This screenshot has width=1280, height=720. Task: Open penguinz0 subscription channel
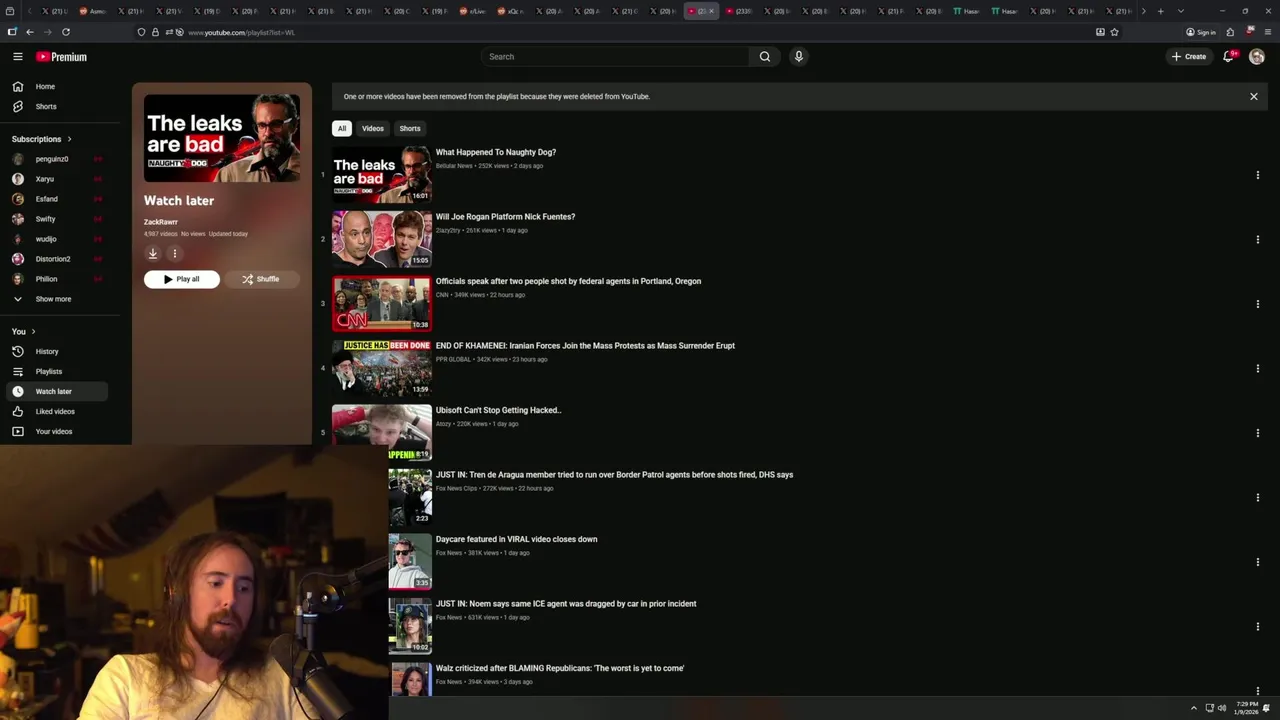tap(56, 159)
